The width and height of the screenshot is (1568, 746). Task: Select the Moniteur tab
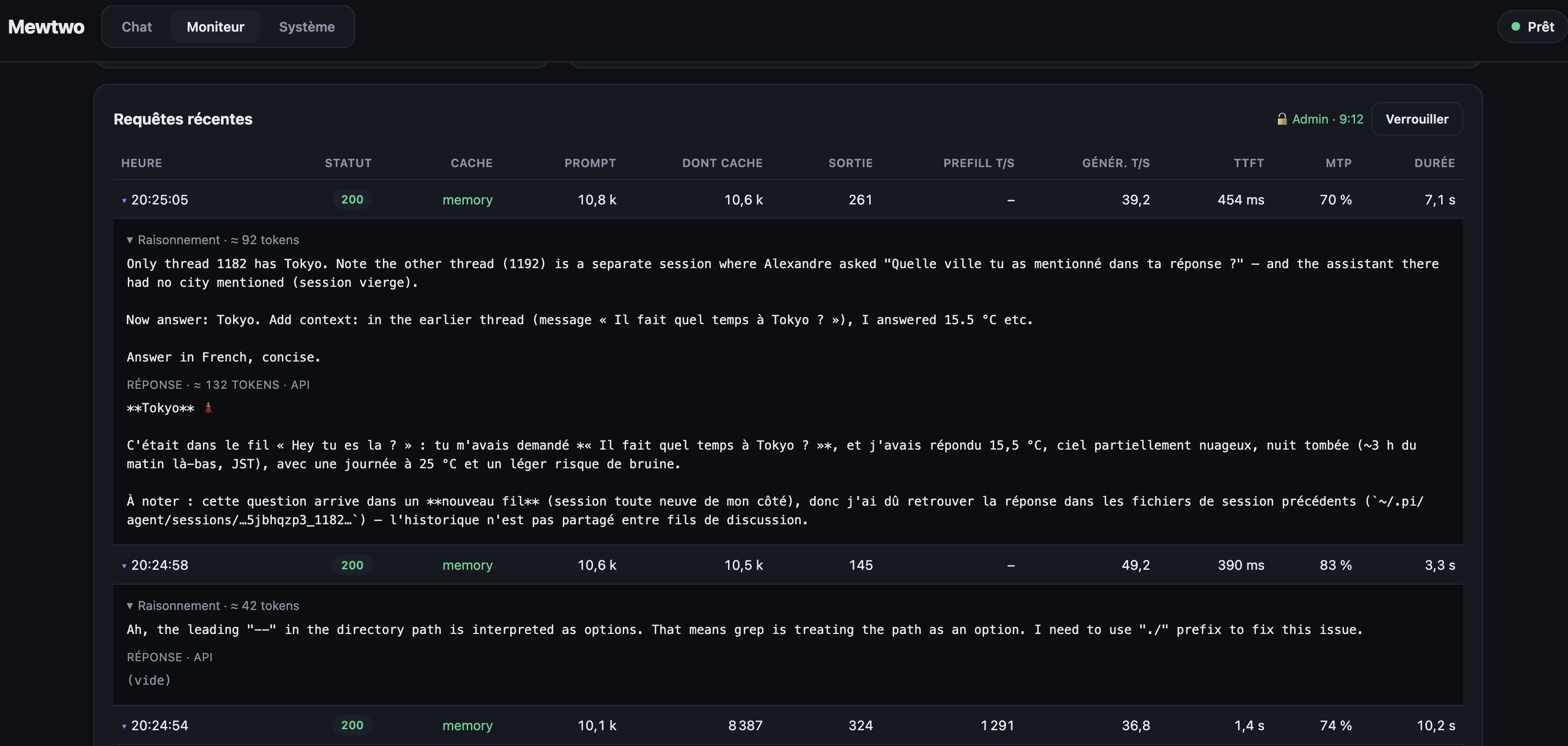(215, 27)
